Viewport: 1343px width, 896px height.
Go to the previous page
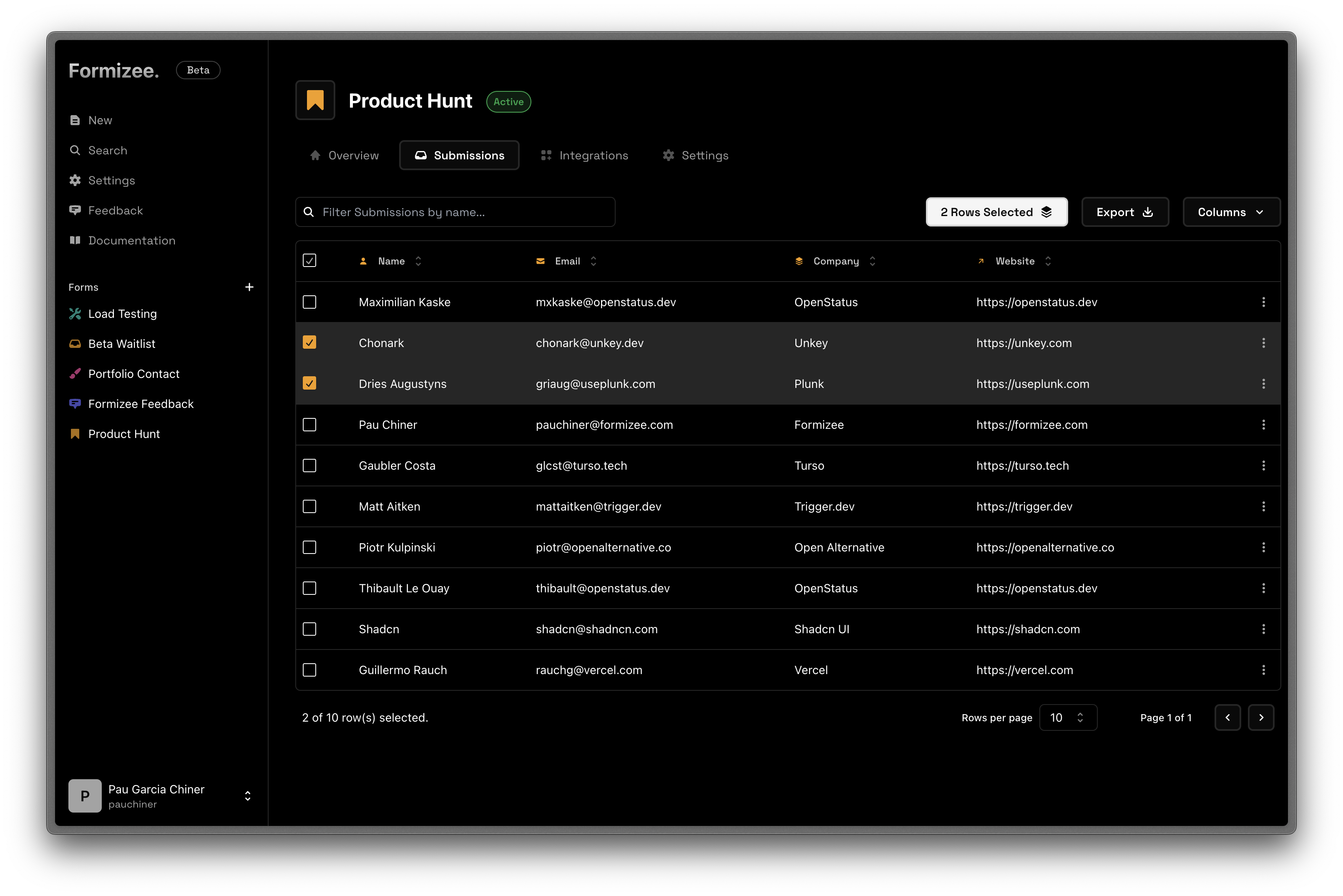(1227, 717)
